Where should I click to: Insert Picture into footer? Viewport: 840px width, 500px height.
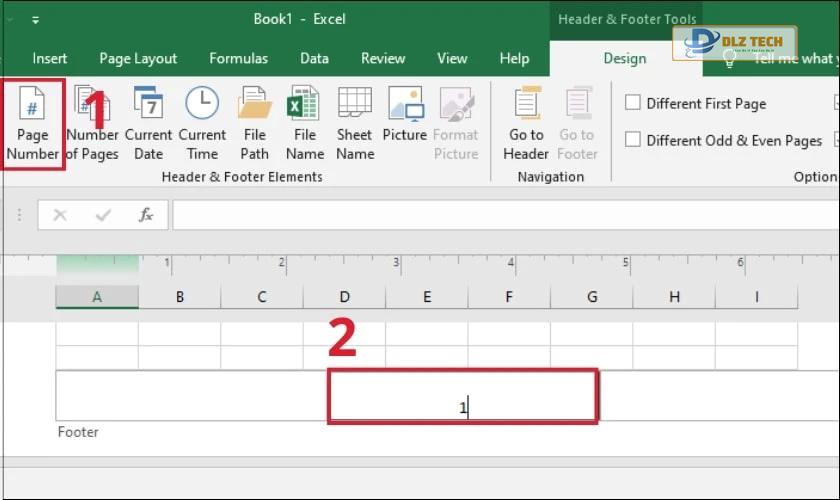405,115
